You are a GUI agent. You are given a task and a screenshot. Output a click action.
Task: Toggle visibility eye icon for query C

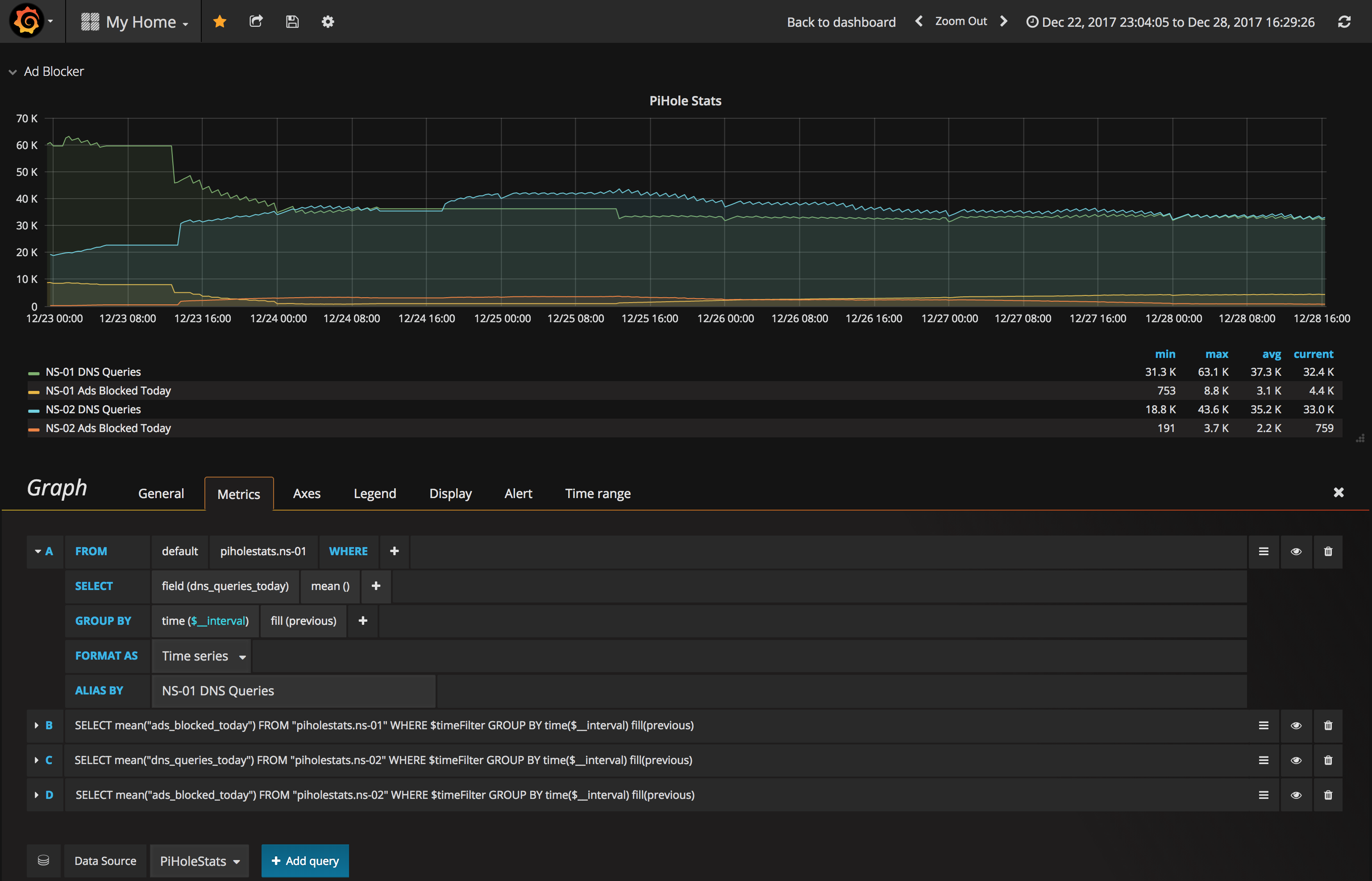pos(1296,760)
